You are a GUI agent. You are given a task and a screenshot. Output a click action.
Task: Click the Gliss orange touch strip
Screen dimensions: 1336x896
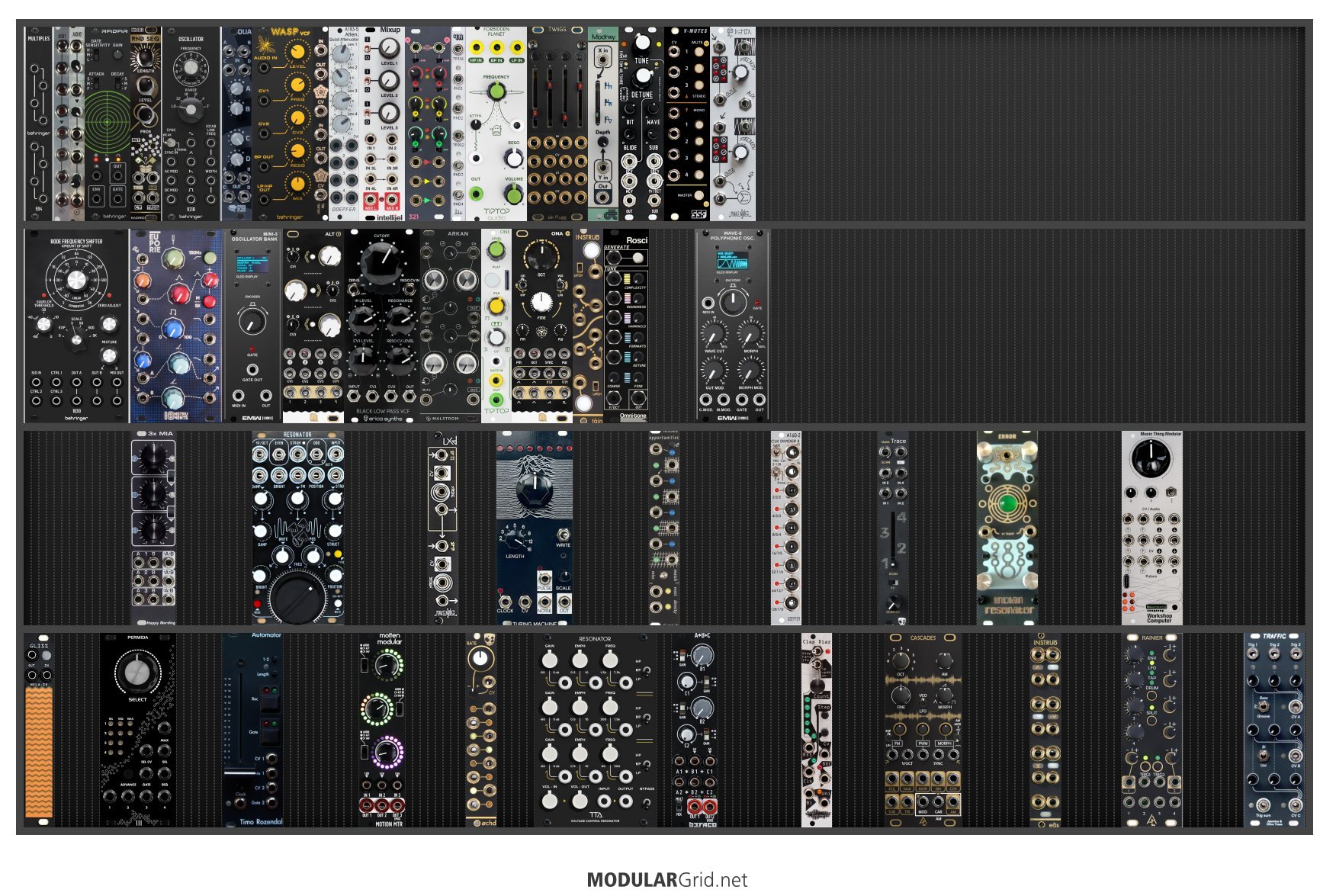coord(39,753)
